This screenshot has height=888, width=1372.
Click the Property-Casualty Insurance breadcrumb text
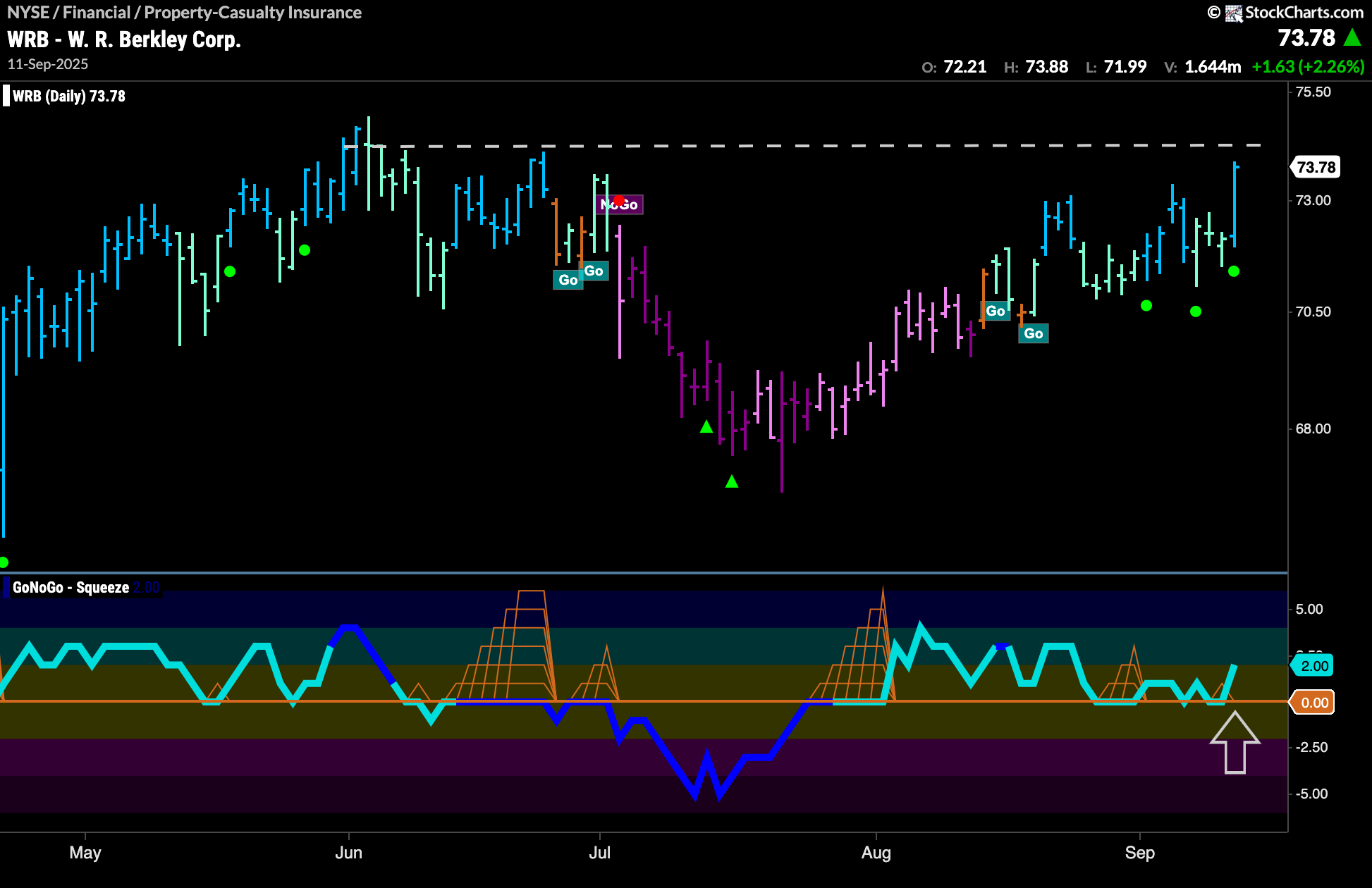coord(252,13)
